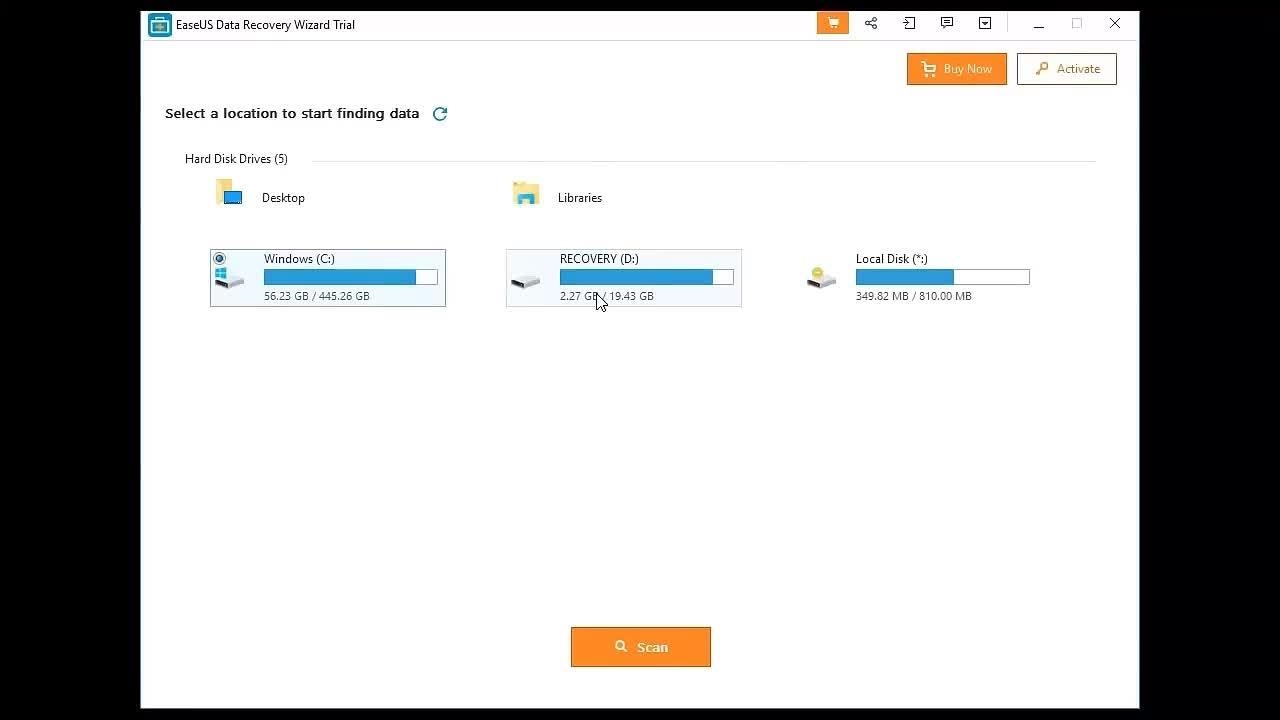Viewport: 1280px width, 720px height.
Task: Click the orange shopping cart icon in title bar
Action: 832,23
